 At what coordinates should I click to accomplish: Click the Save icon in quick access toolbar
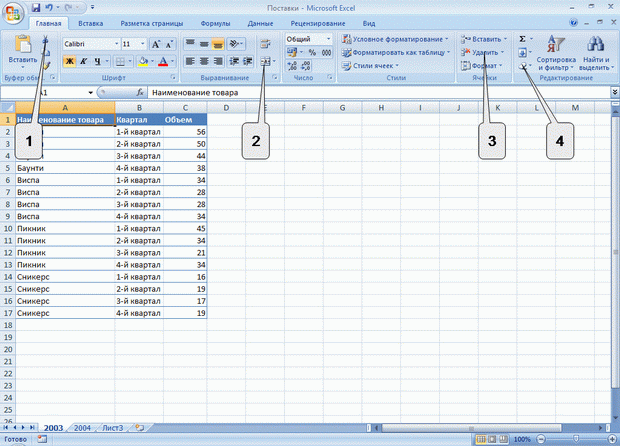(36, 8)
